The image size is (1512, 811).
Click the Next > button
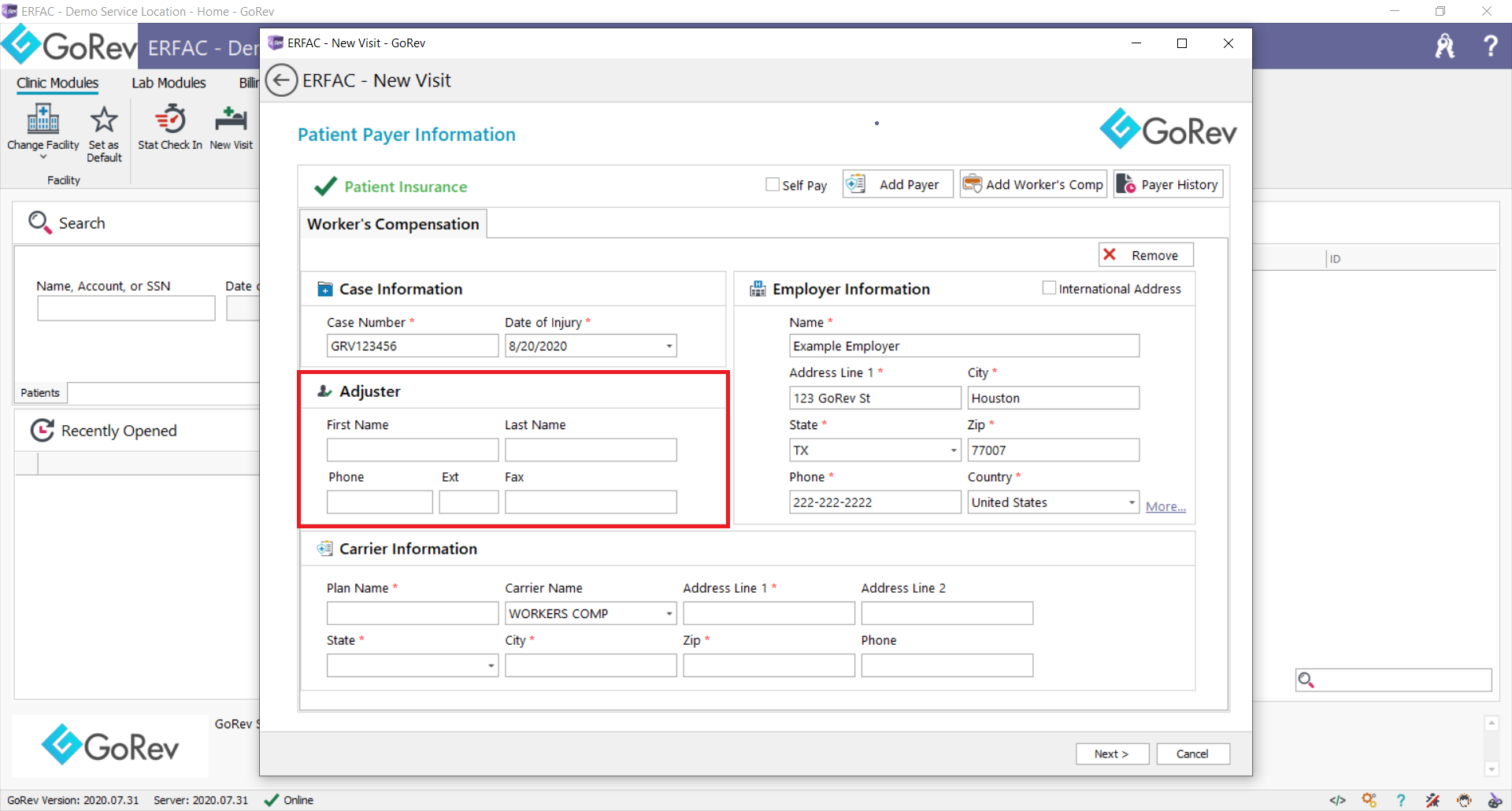[1112, 754]
